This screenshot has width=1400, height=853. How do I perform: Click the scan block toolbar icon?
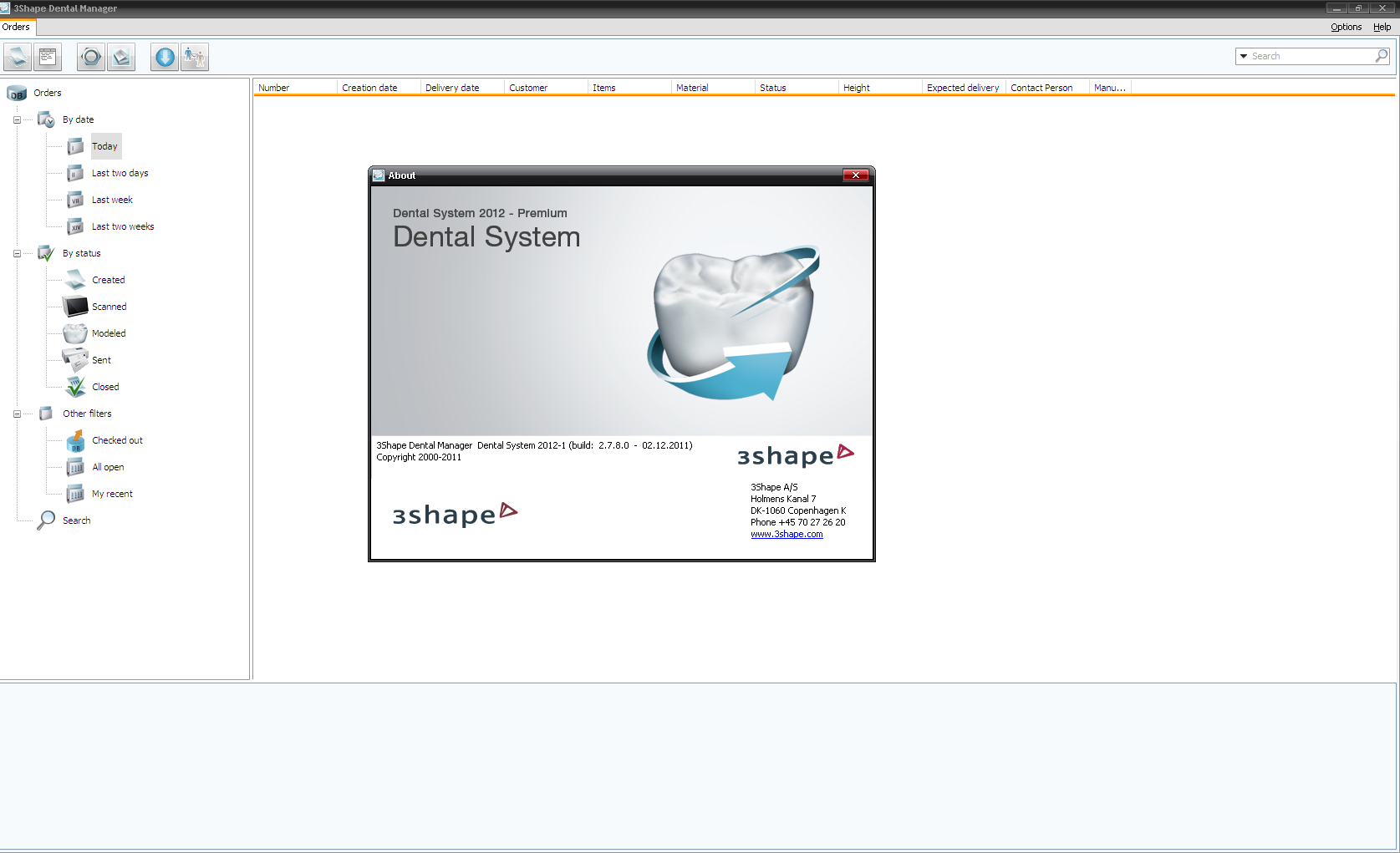click(x=121, y=57)
